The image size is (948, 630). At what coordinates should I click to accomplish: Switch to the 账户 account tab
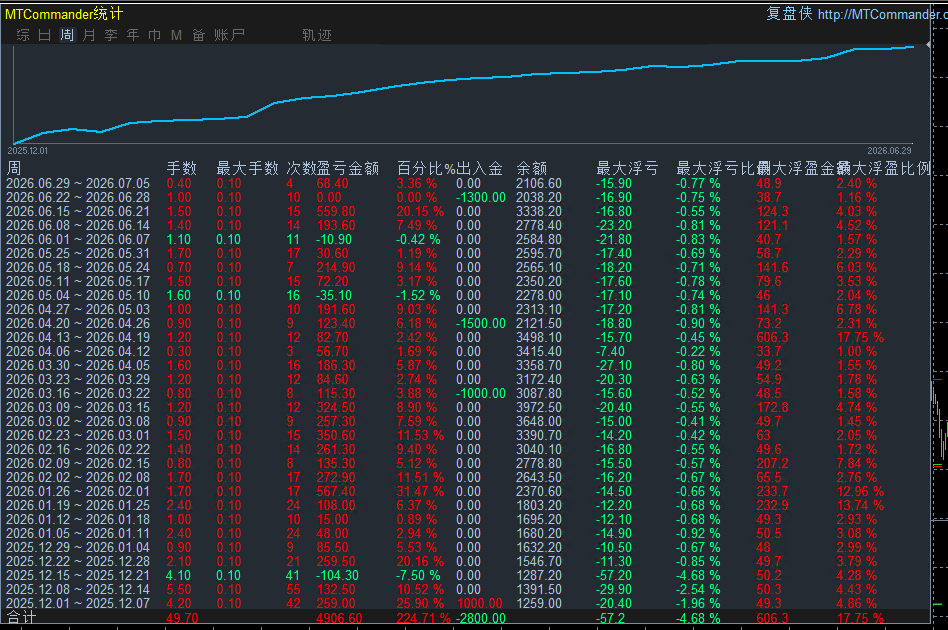point(229,35)
